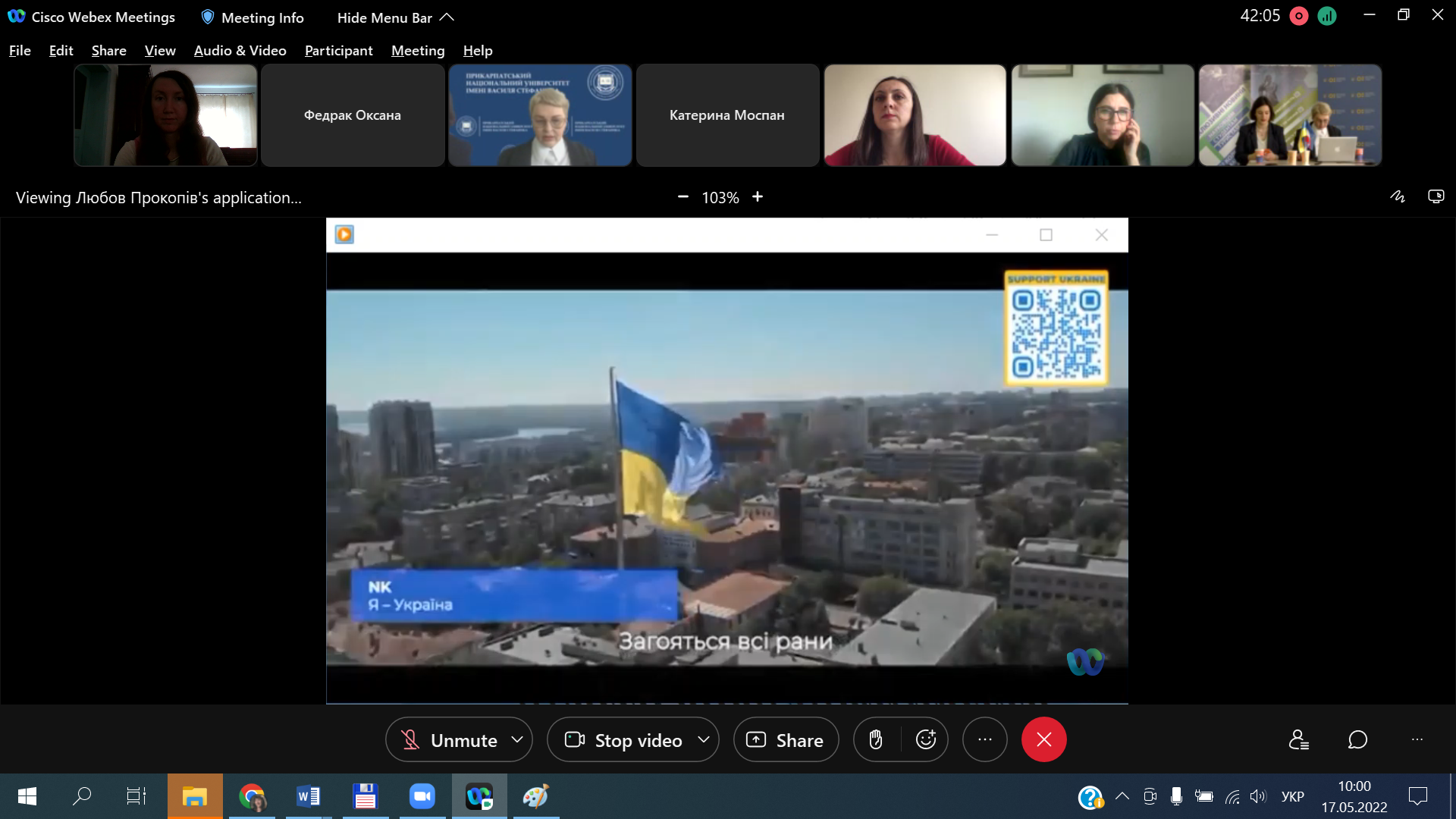This screenshot has height=819, width=1456.
Task: Expand audio options arrow next to Unmute
Action: click(x=517, y=739)
